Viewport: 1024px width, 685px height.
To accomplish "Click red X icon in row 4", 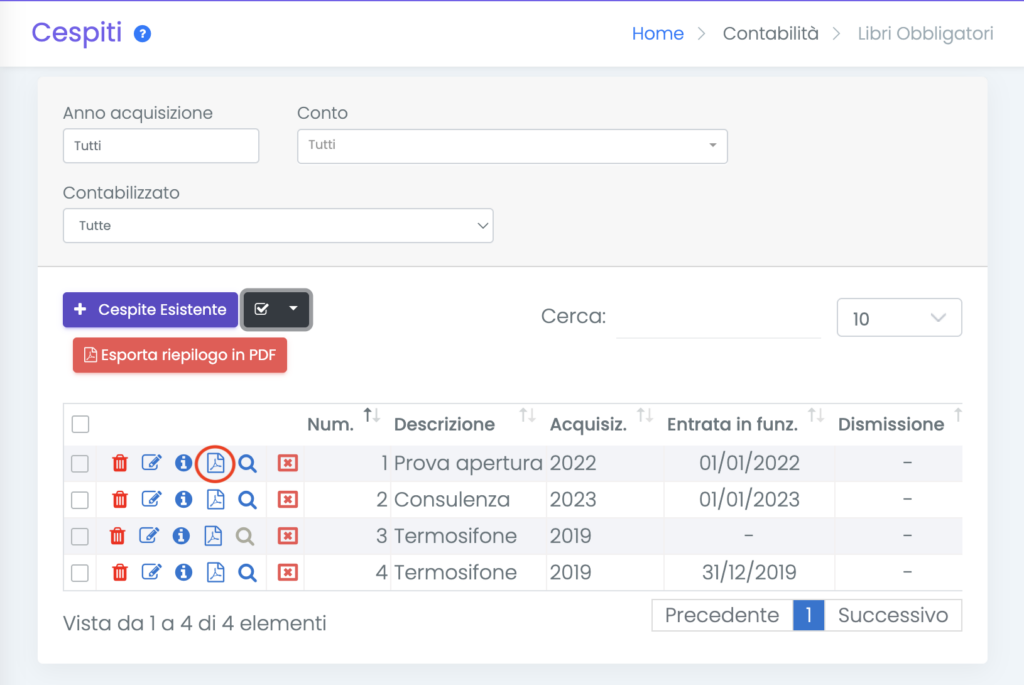I will 288,573.
